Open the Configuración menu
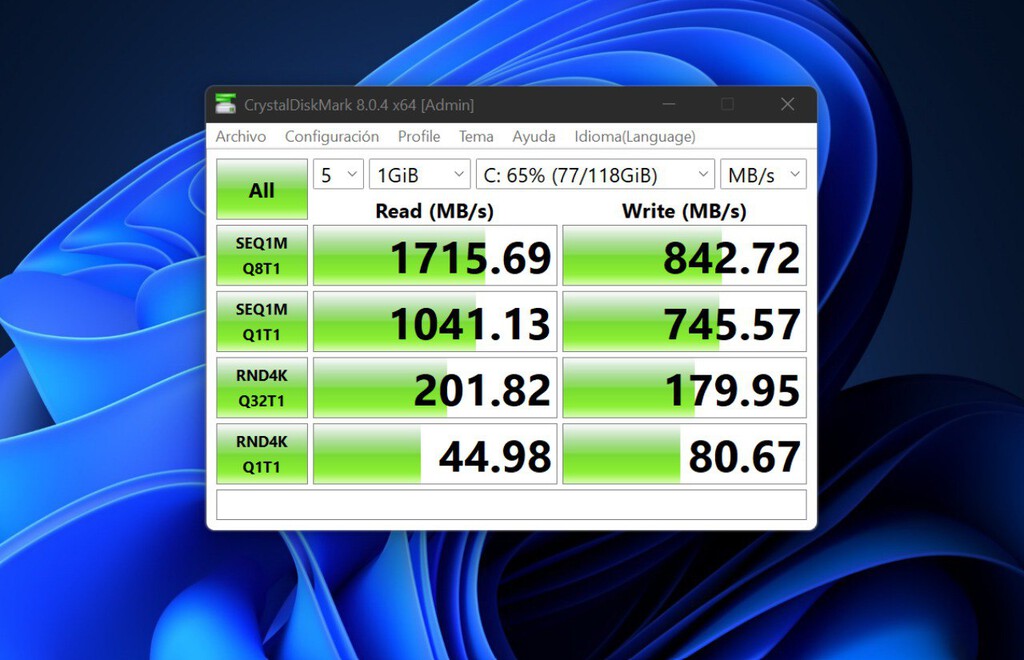This screenshot has height=660, width=1024. pyautogui.click(x=332, y=136)
